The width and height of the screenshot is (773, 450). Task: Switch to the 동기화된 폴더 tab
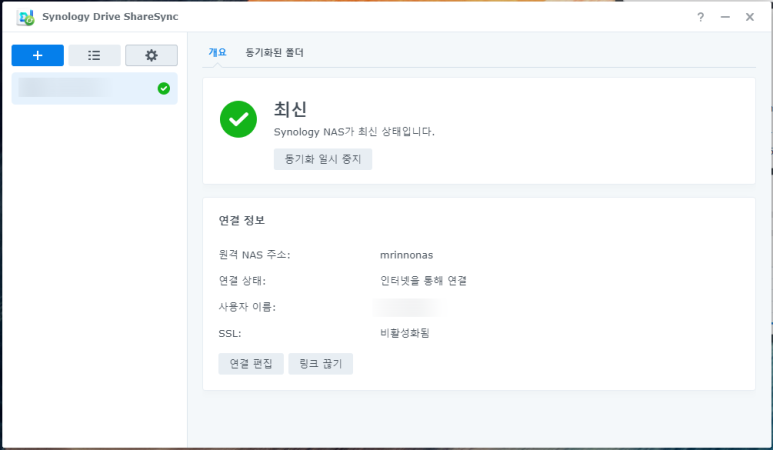coord(275,52)
